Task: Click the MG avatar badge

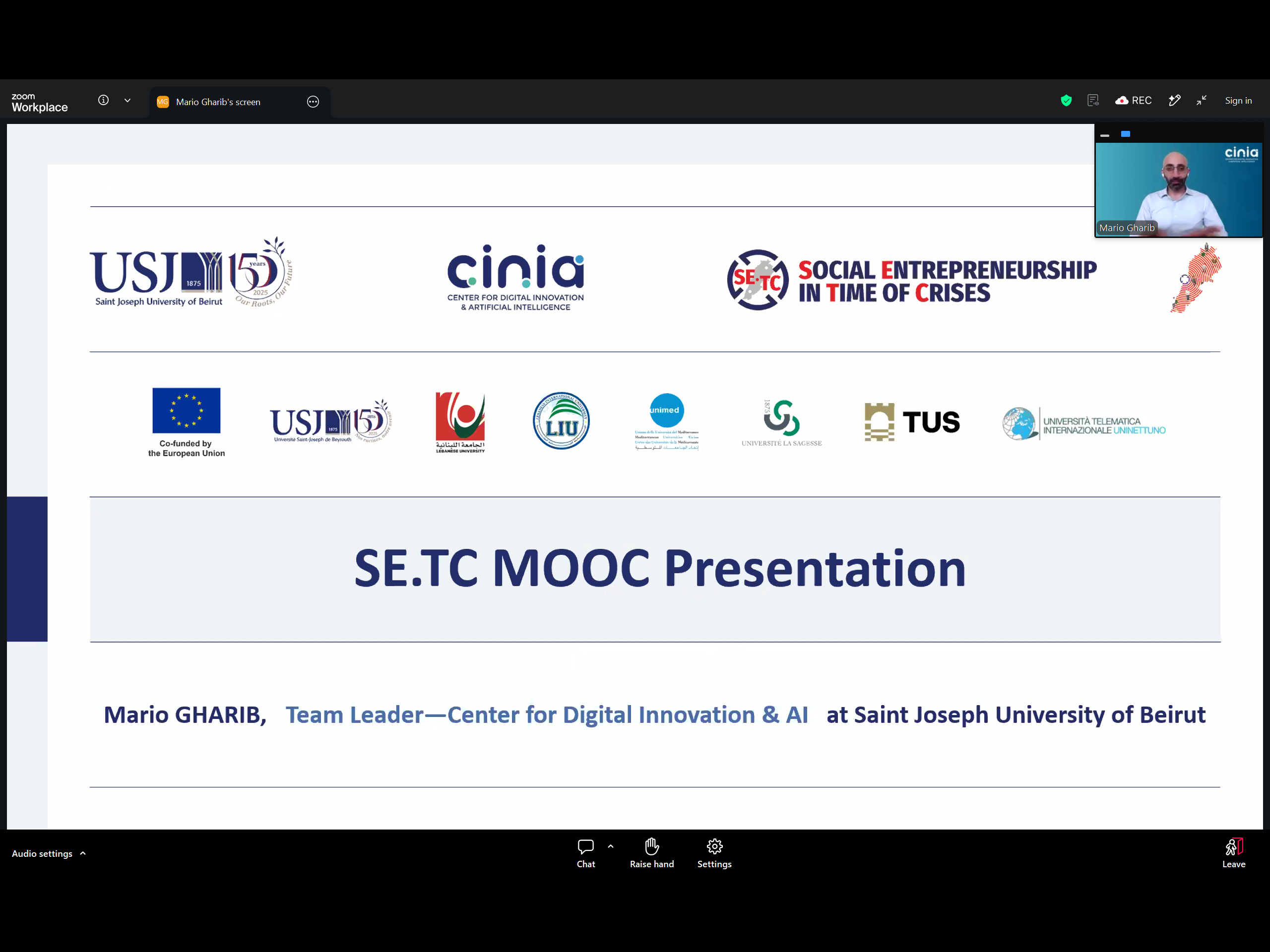Action: (x=163, y=102)
